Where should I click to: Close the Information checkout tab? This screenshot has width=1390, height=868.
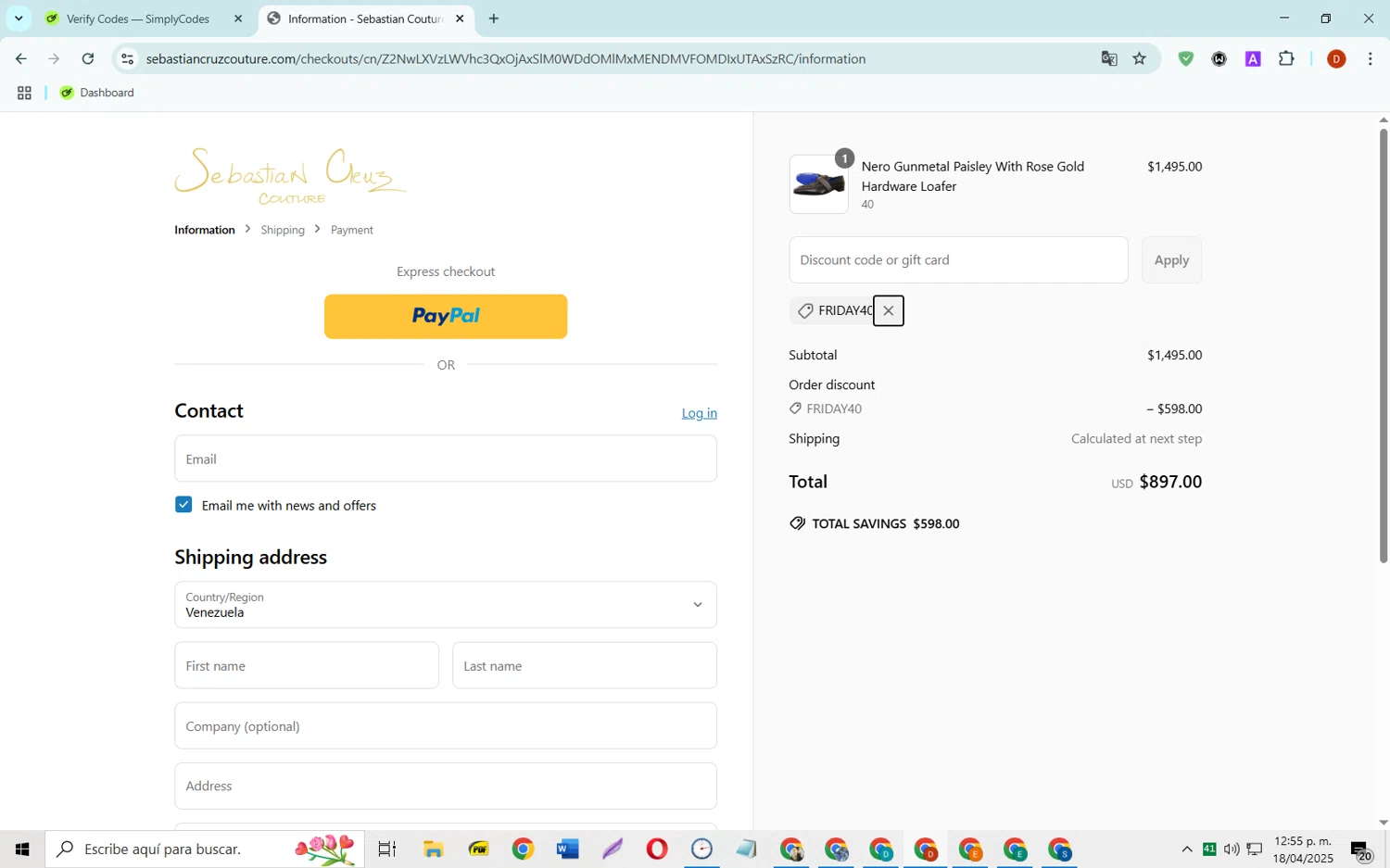(460, 19)
